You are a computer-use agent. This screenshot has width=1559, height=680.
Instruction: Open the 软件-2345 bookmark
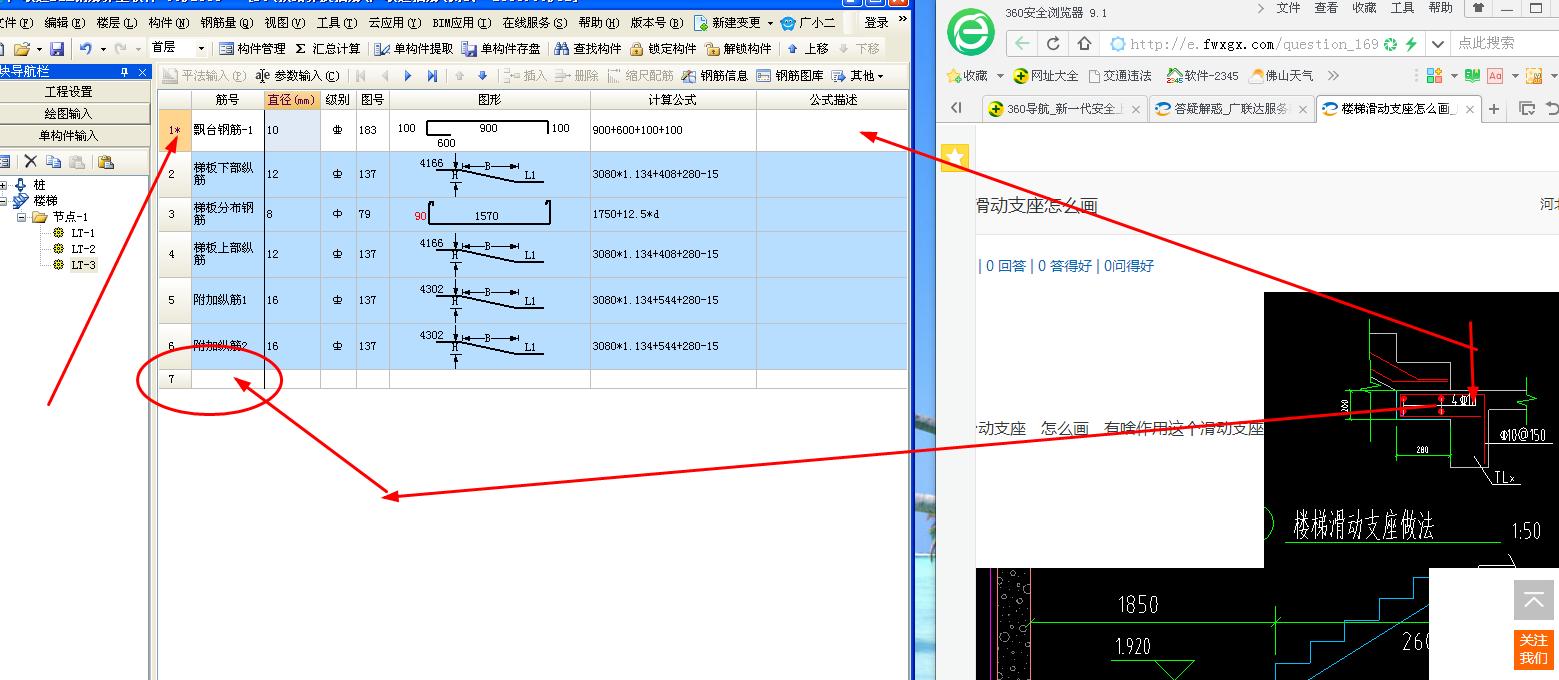coord(1203,76)
